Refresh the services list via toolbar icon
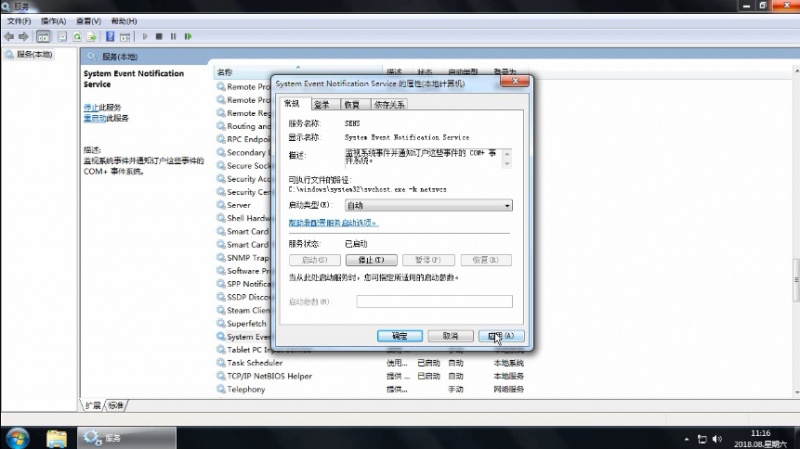The width and height of the screenshot is (800, 449). point(77,37)
